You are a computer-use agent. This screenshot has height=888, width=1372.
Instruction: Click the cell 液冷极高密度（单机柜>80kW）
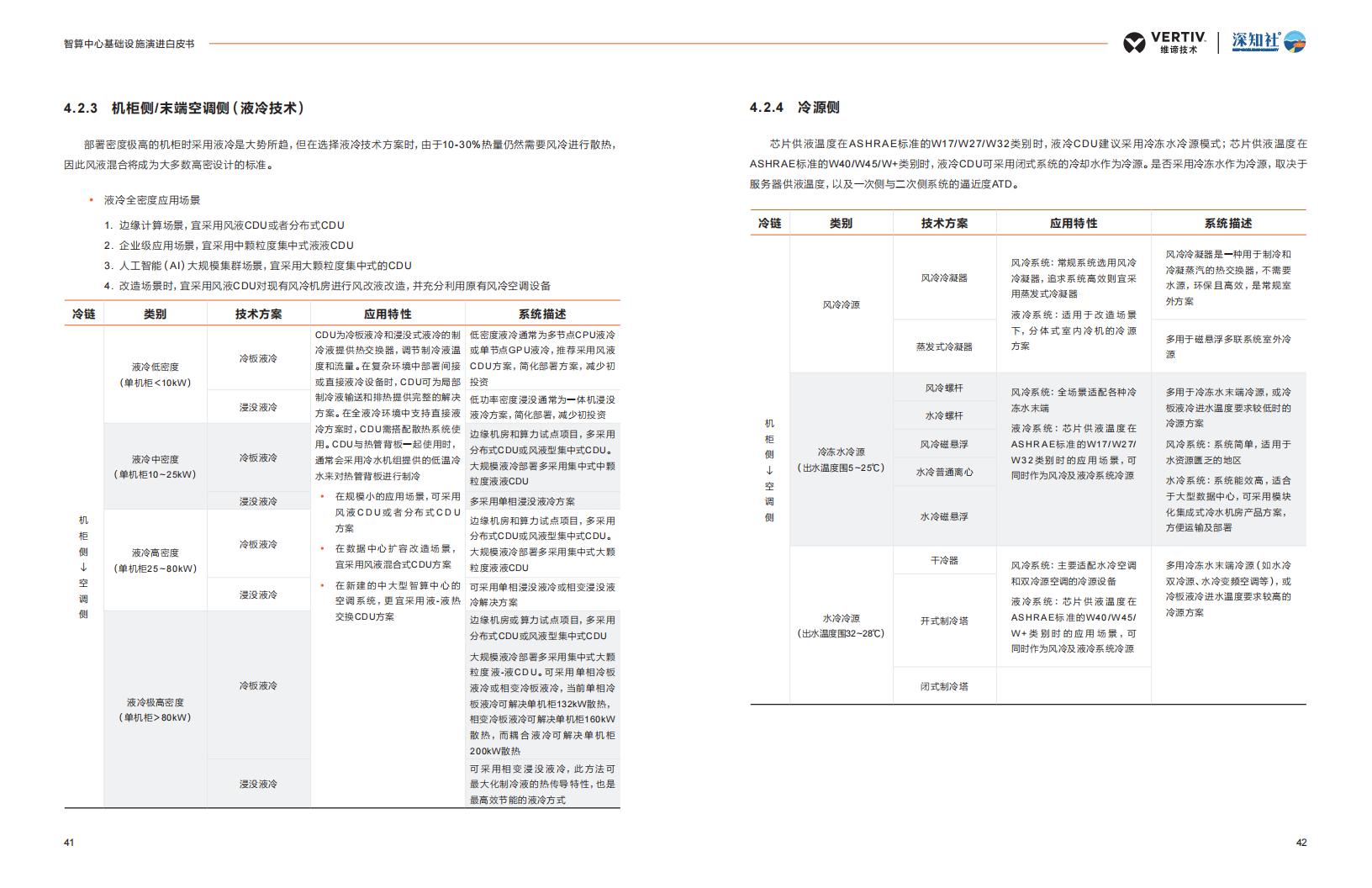155,710
